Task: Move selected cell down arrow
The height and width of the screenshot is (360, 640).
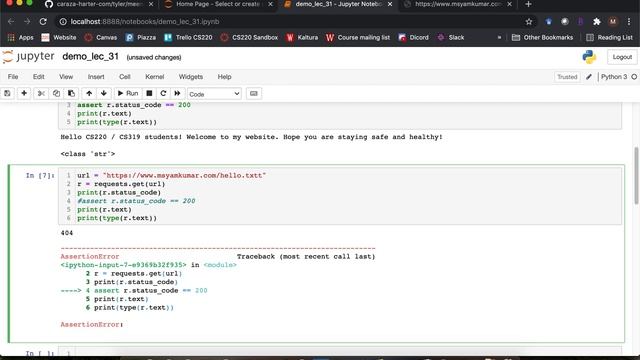Action: 104,93
